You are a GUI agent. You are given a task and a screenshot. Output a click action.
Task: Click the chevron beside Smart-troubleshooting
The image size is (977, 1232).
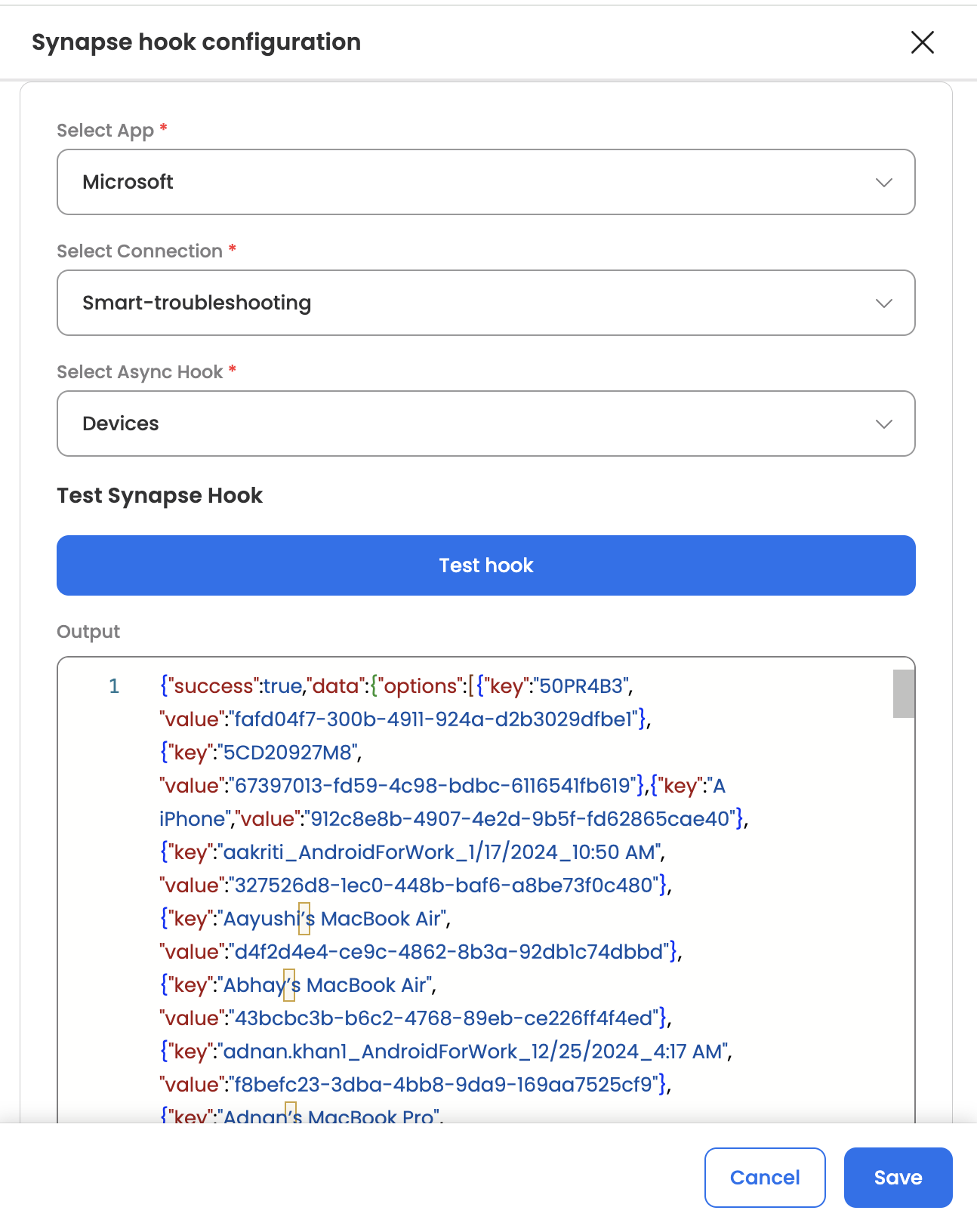(883, 303)
